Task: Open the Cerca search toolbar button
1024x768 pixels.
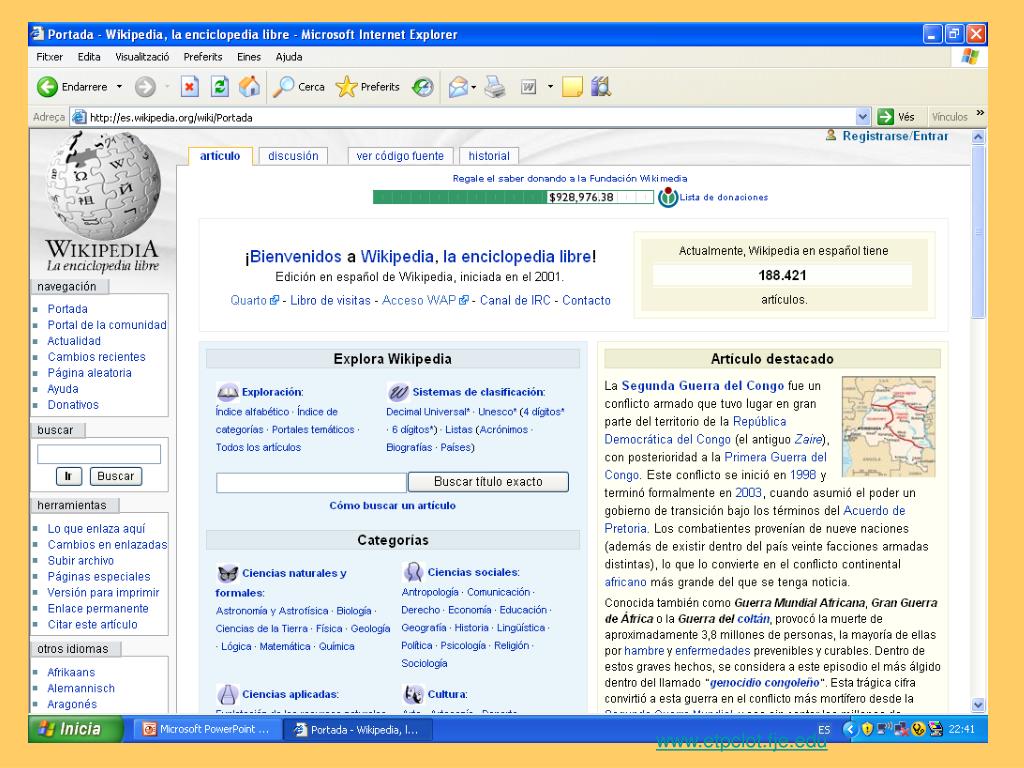Action: [x=298, y=87]
